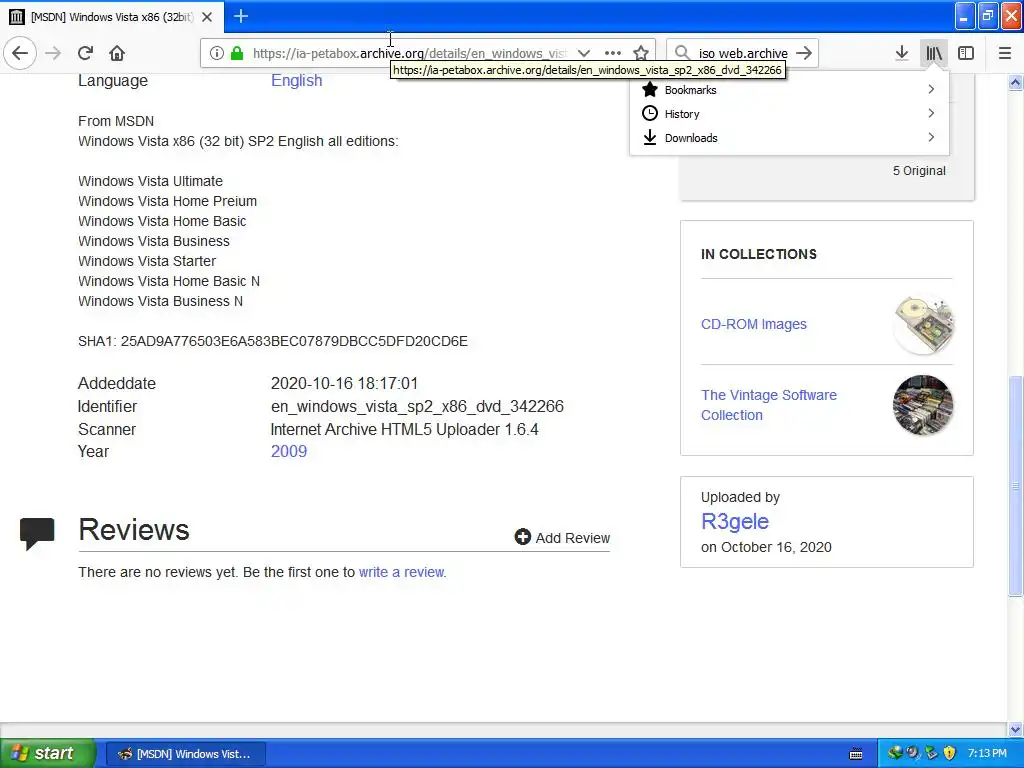Expand the Downloads submenu arrow
Image resolution: width=1024 pixels, height=768 pixels.
coord(931,137)
